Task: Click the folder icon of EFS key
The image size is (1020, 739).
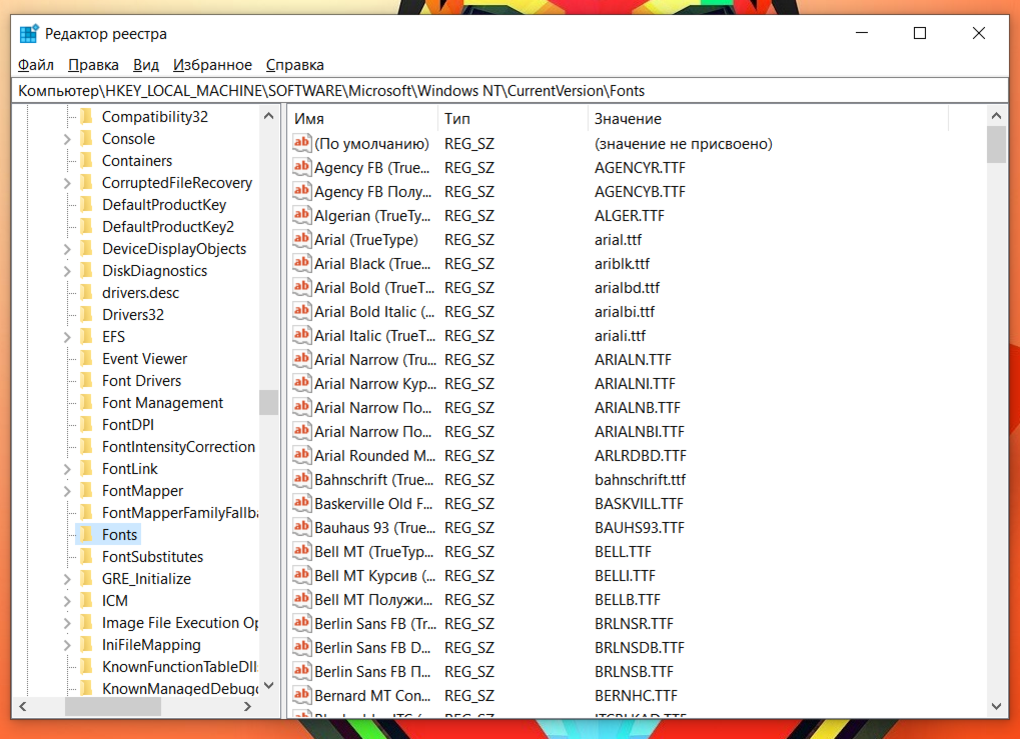Action: point(87,336)
